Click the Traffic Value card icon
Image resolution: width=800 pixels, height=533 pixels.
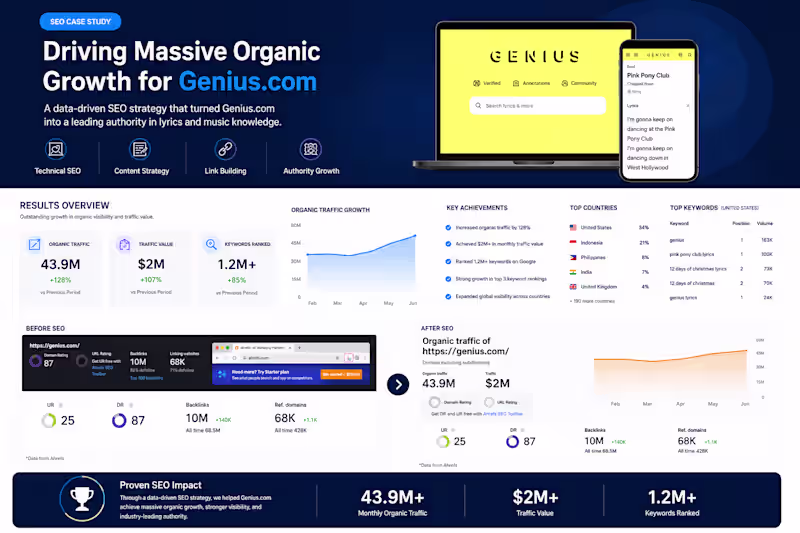tap(124, 244)
